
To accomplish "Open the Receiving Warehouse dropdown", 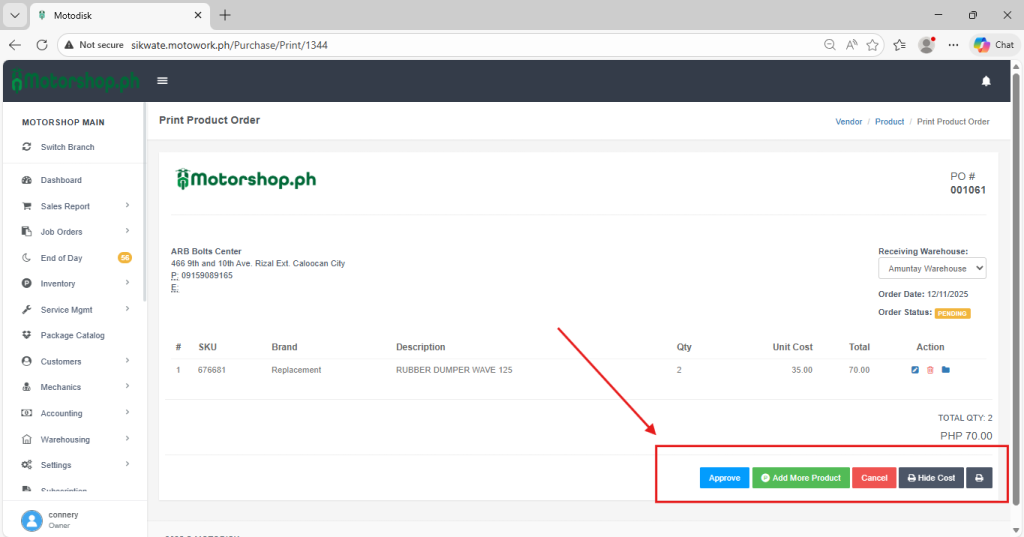I will pos(932,268).
